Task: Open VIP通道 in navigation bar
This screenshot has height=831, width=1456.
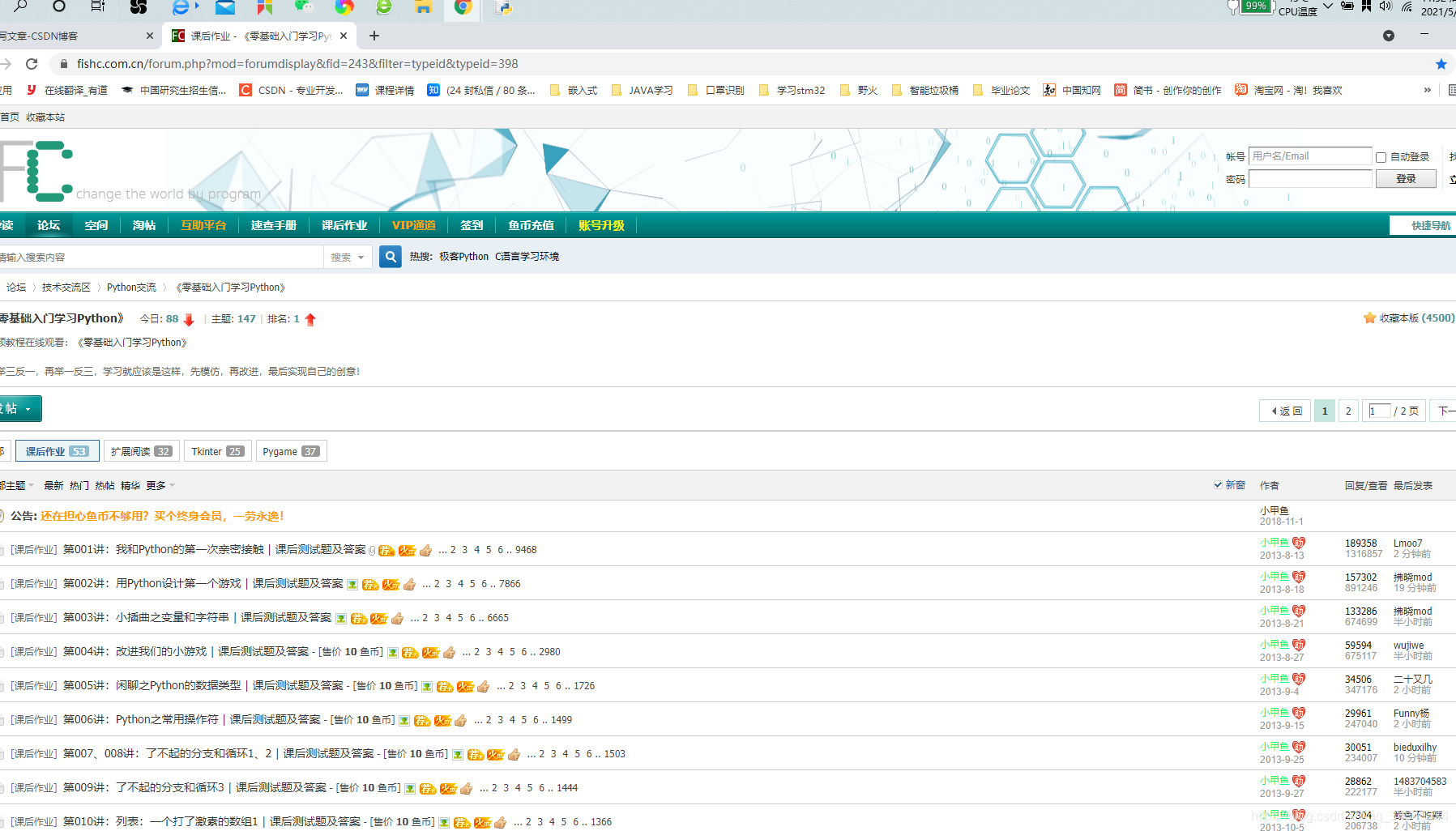Action: click(414, 225)
